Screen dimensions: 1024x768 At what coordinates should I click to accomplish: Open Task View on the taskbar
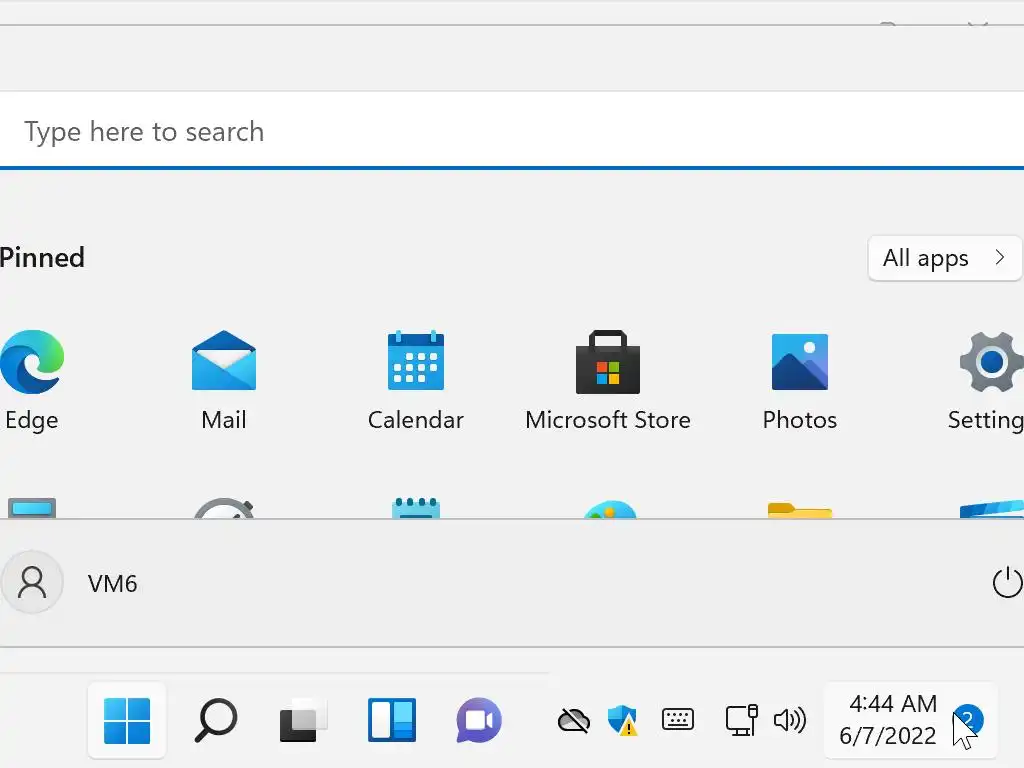303,720
